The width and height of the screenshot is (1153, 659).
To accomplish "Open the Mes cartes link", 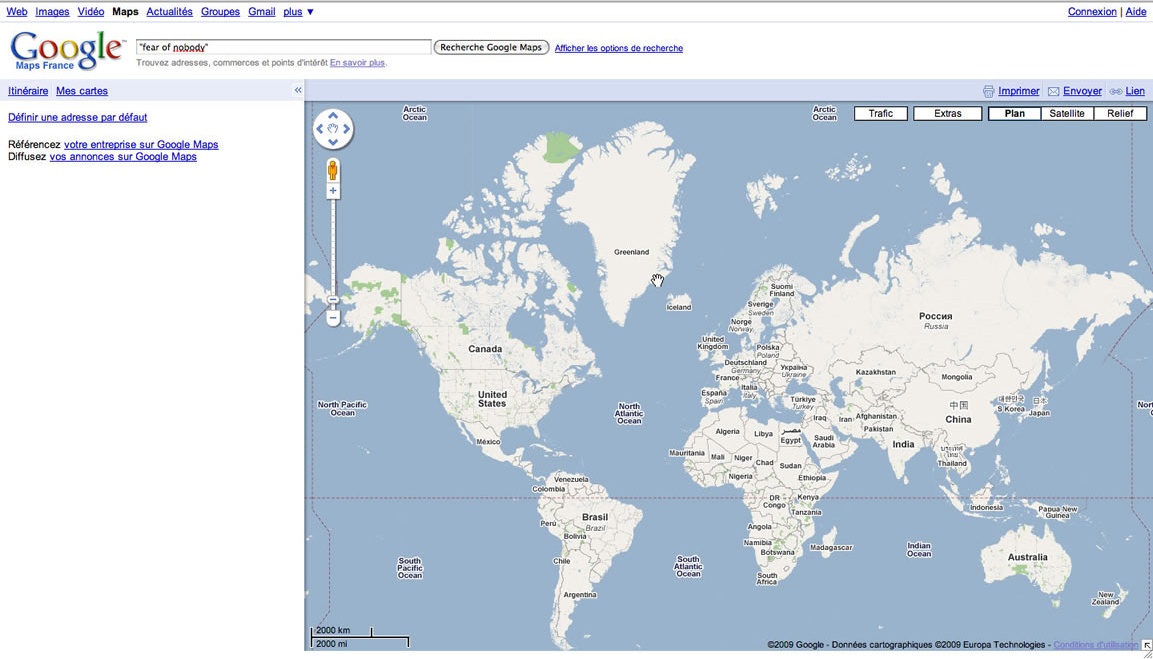I will pyautogui.click(x=82, y=91).
